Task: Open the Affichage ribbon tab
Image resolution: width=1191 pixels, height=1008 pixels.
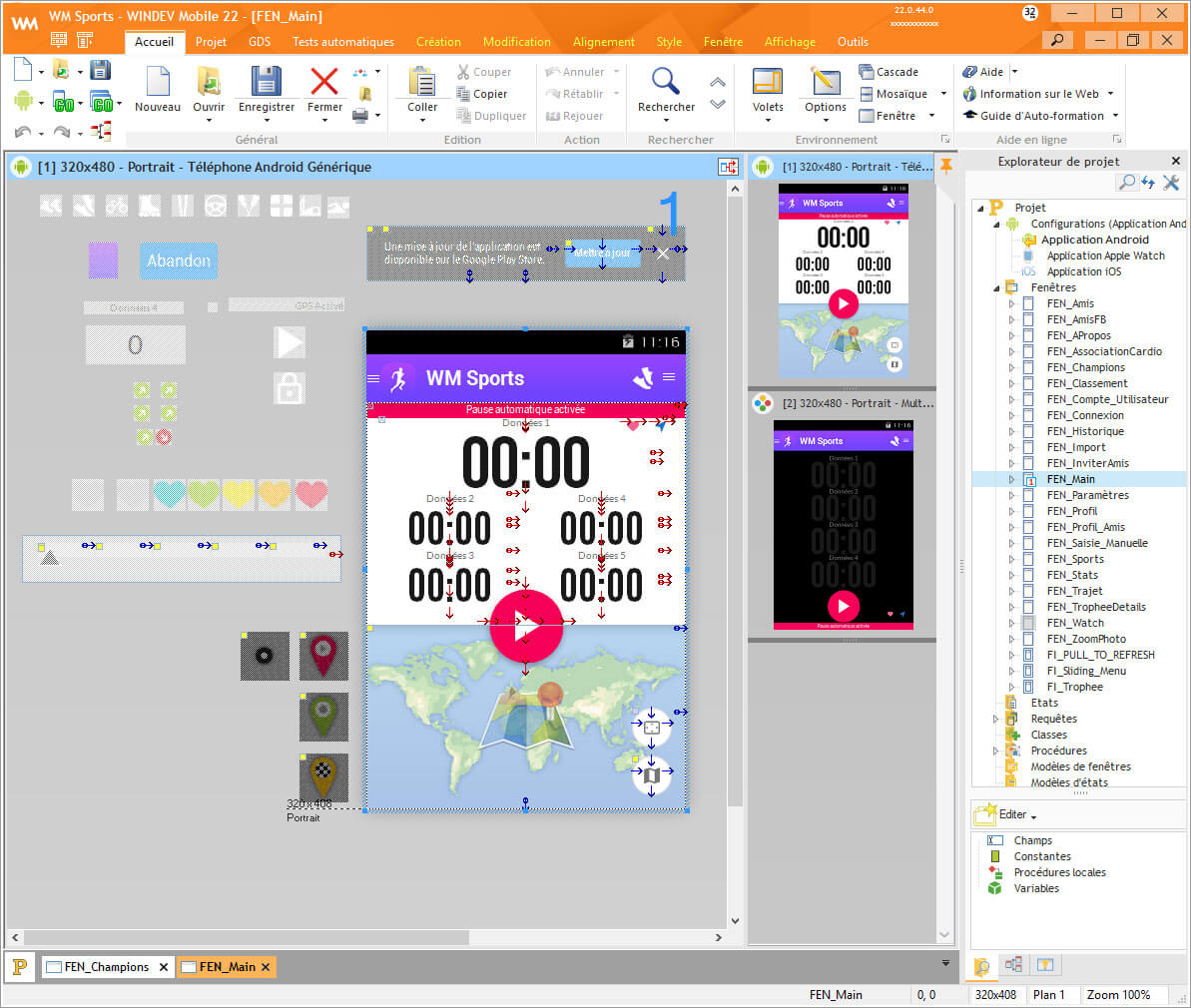Action: coord(790,42)
